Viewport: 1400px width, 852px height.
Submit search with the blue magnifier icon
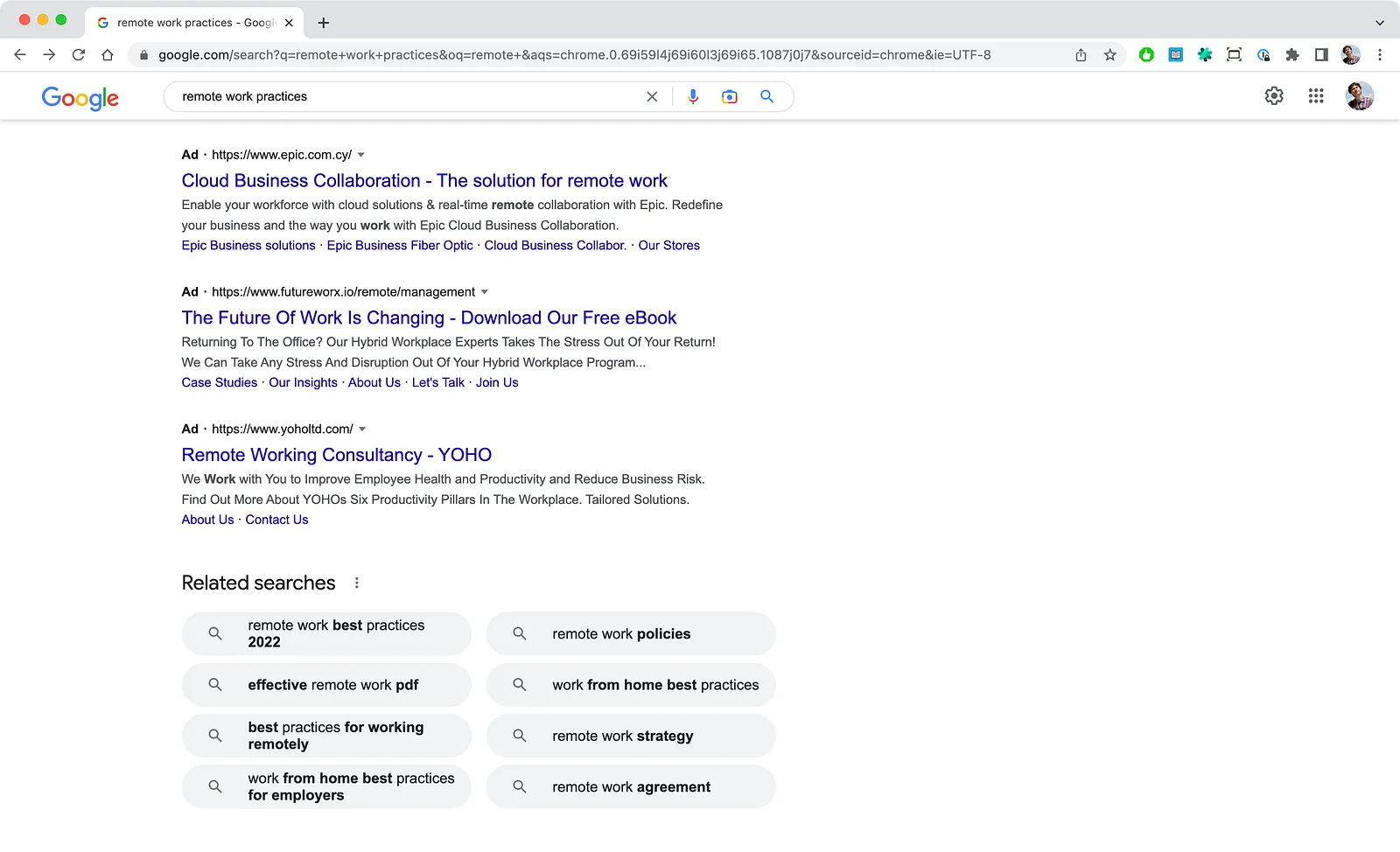[767, 97]
